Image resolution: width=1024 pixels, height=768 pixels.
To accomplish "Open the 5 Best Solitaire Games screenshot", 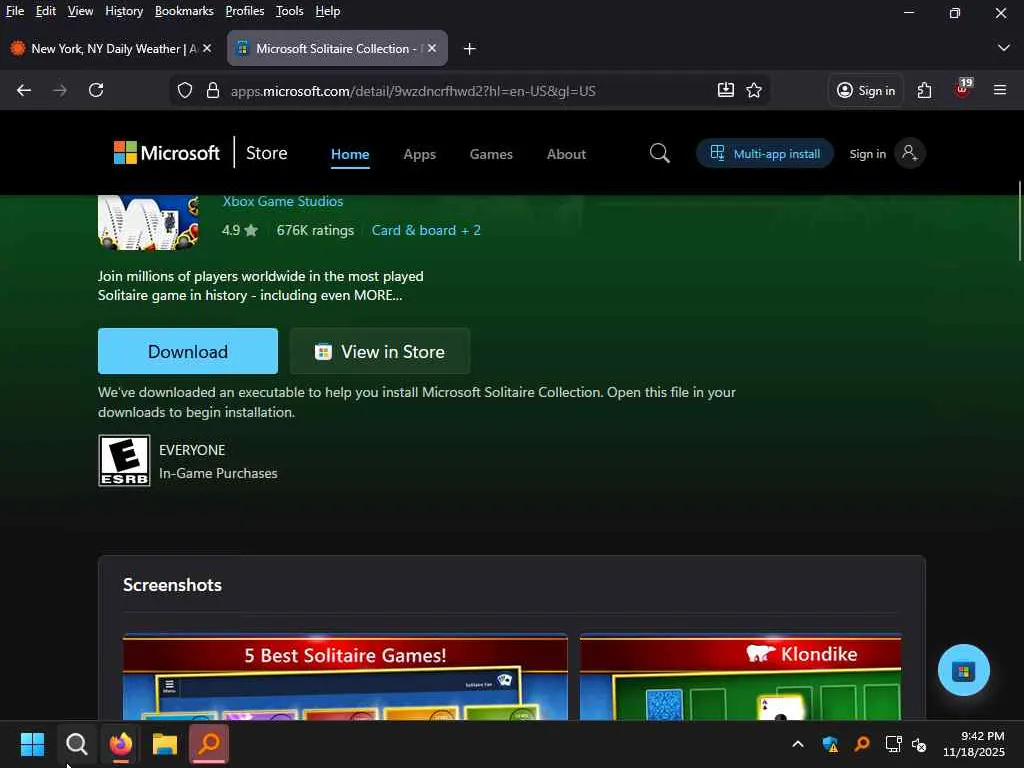I will pos(345,677).
